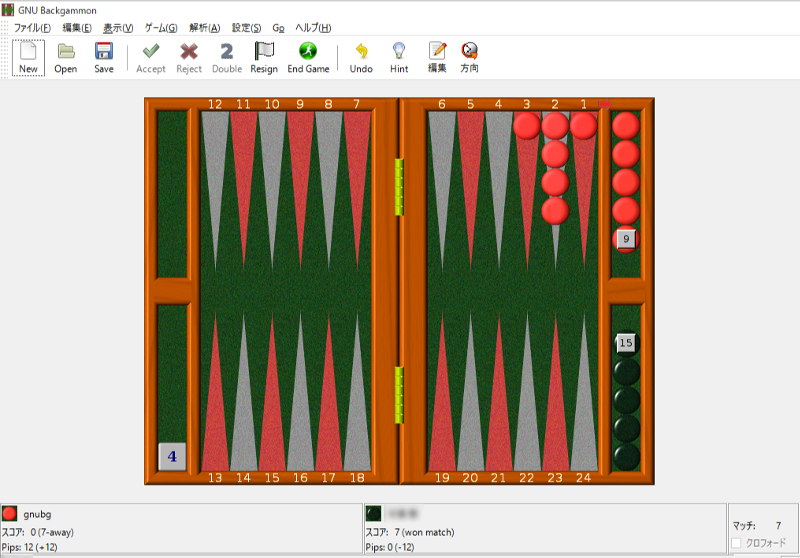Click the End Game icon
This screenshot has width=800, height=558.
308,57
